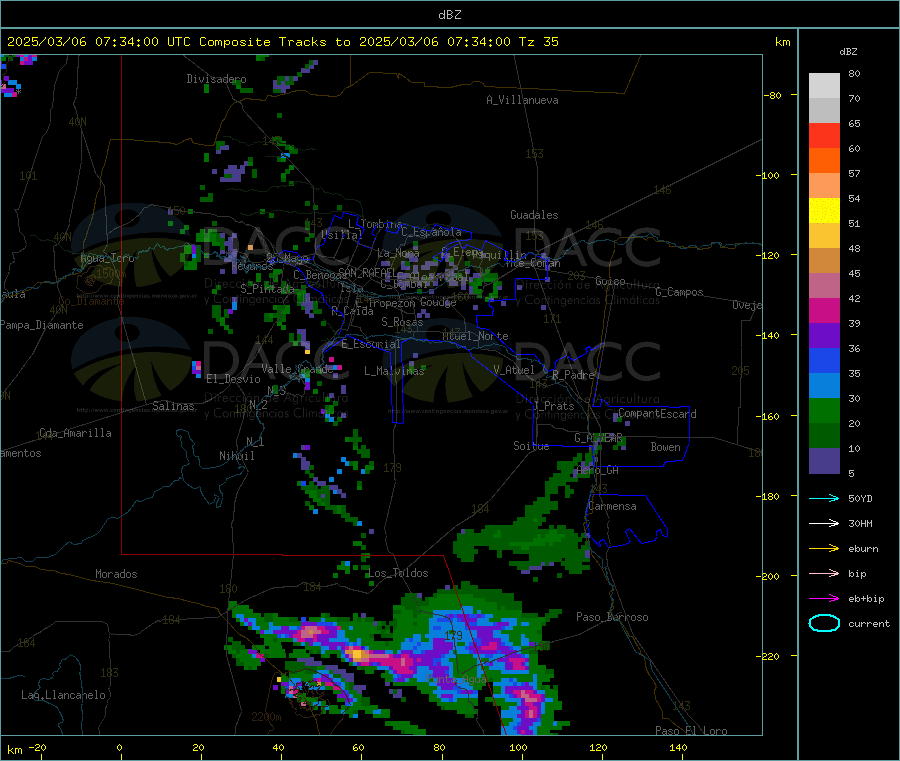Screen dimensions: 900x761
Task: Click the S_Rosas map label
Action: [402, 322]
